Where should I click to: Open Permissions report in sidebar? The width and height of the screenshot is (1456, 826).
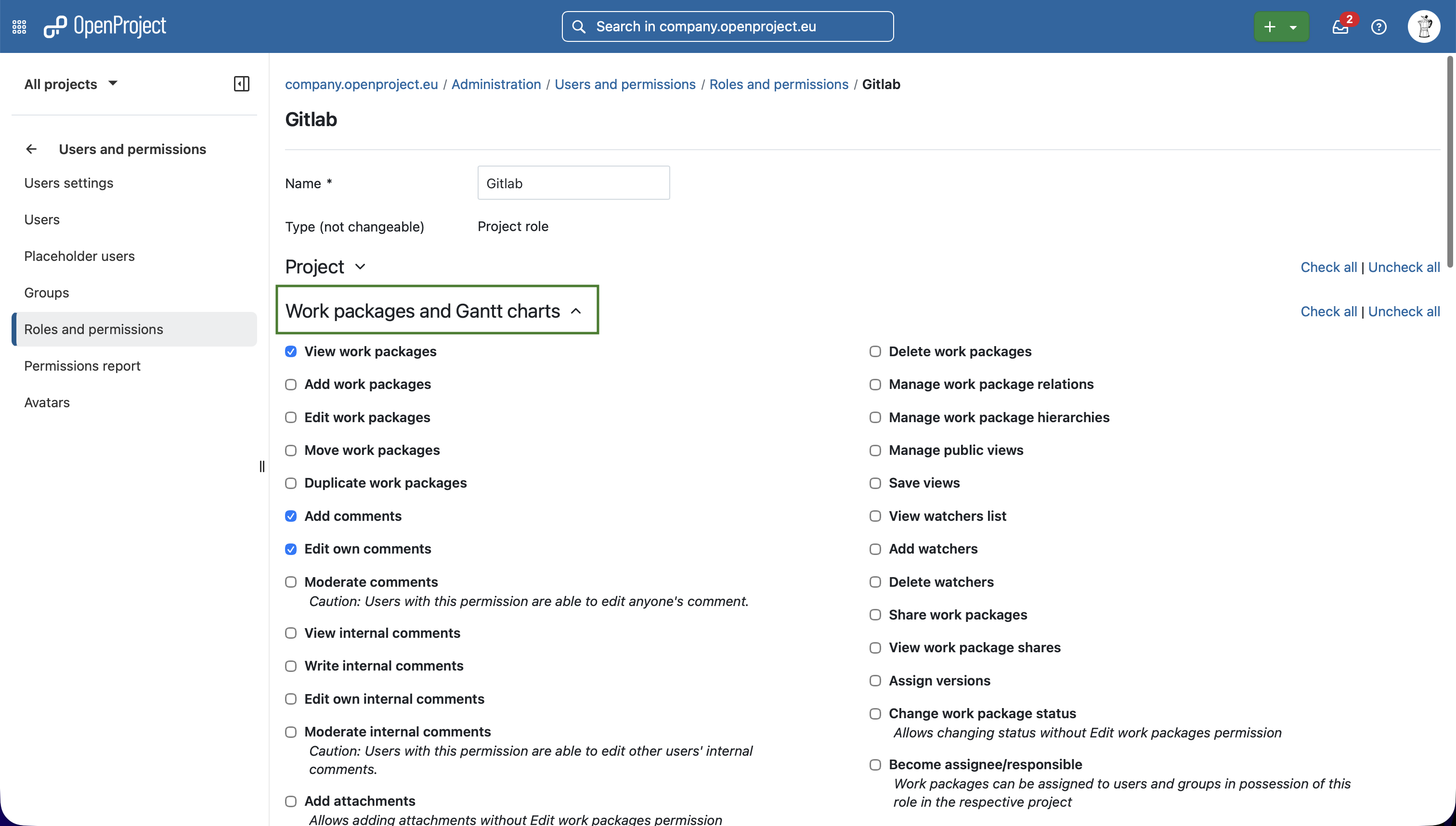click(x=134, y=366)
